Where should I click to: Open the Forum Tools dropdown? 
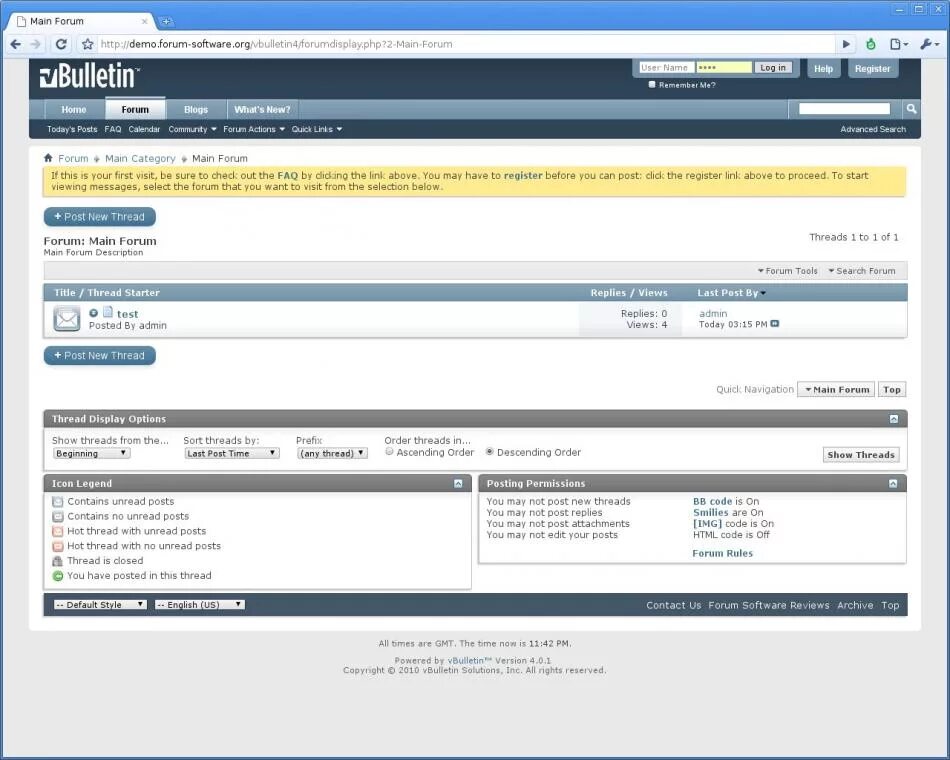tap(788, 271)
